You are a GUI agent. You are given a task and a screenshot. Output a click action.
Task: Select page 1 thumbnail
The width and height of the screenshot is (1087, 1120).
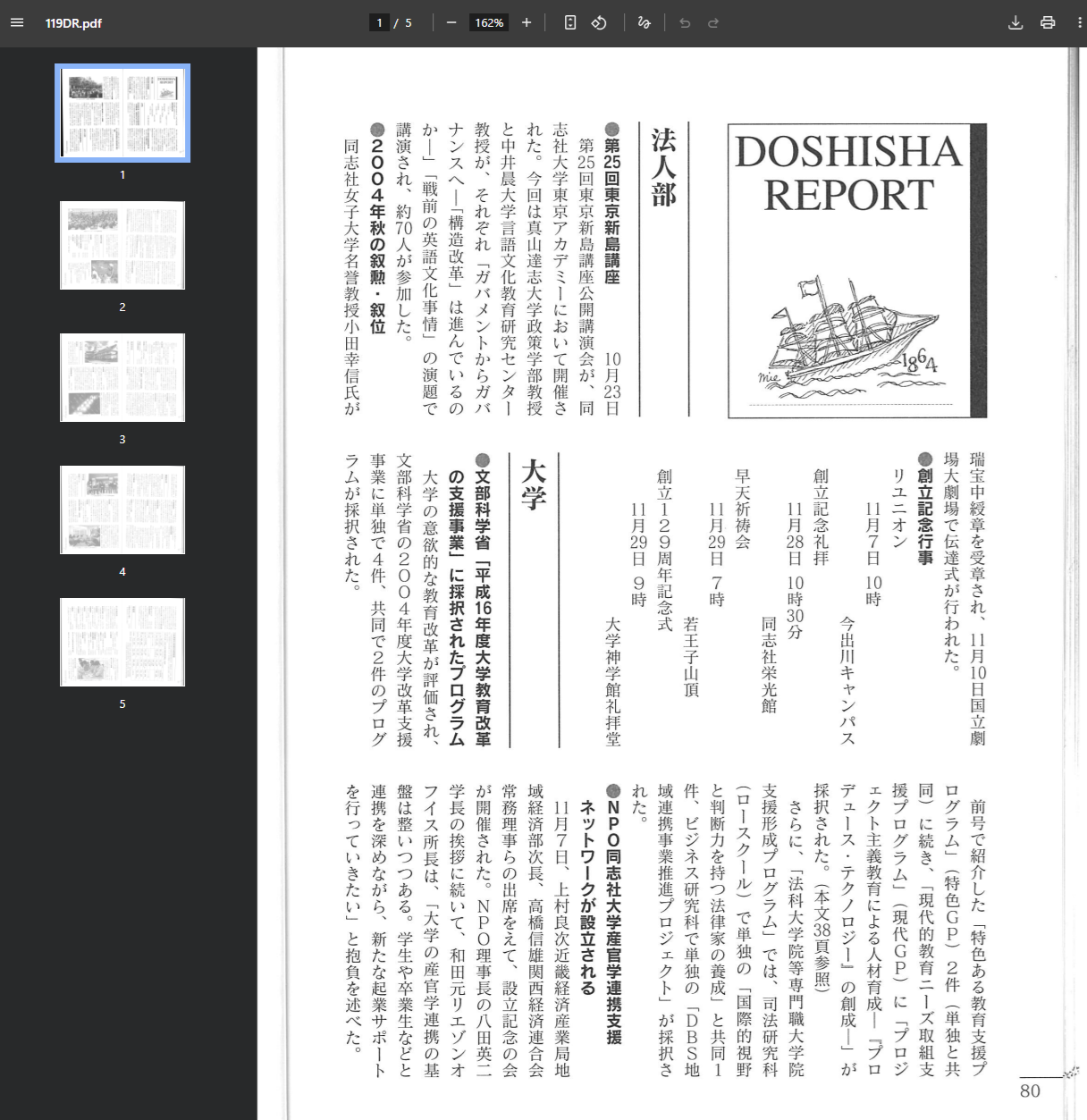[x=122, y=114]
